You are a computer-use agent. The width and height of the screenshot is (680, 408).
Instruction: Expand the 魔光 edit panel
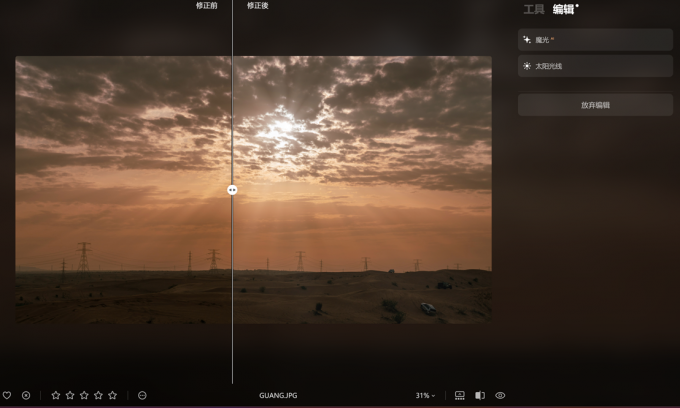point(595,40)
